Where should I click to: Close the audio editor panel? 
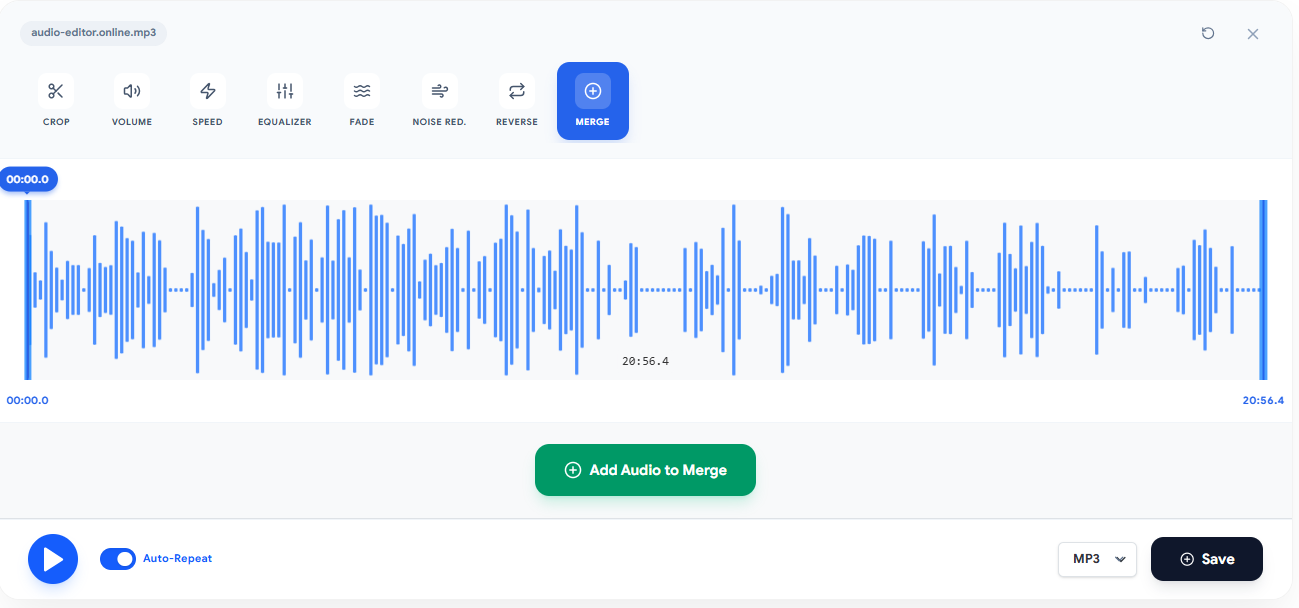1253,34
